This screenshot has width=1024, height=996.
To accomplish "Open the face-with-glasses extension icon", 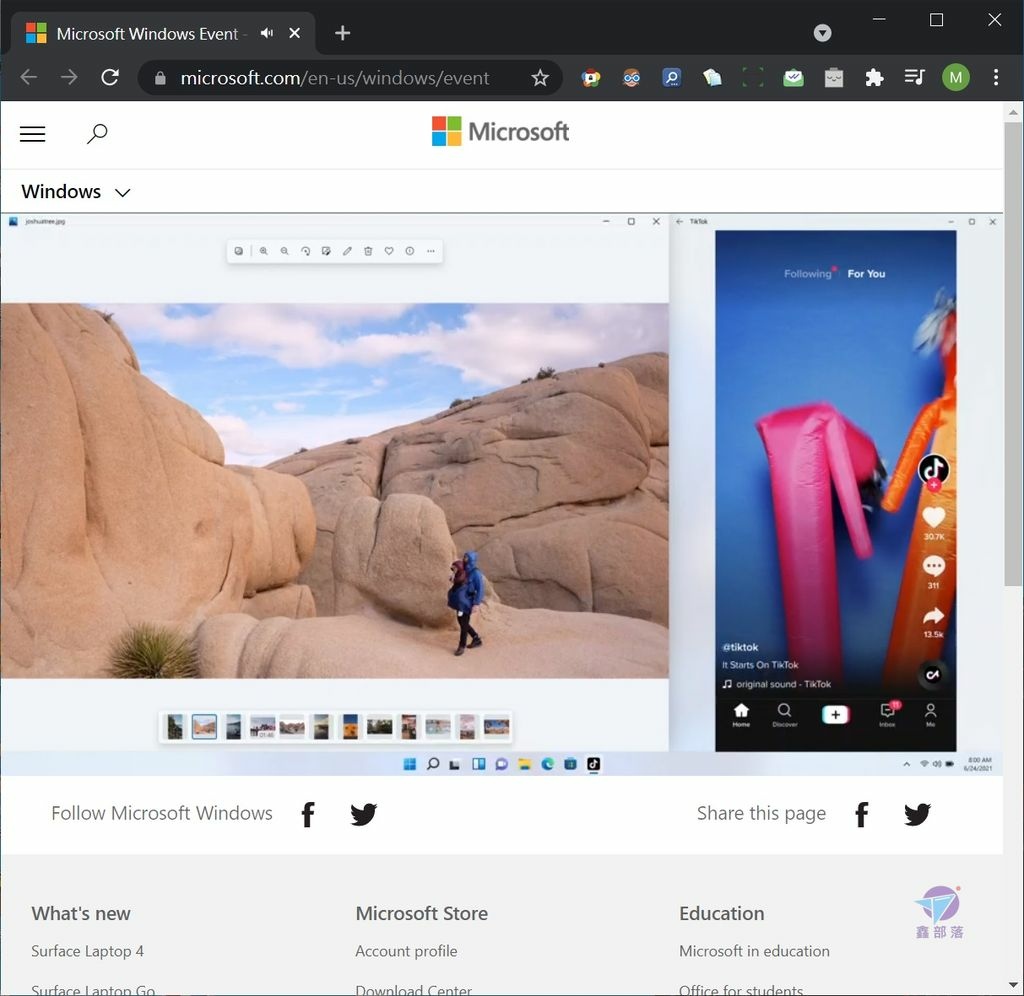I will click(631, 78).
